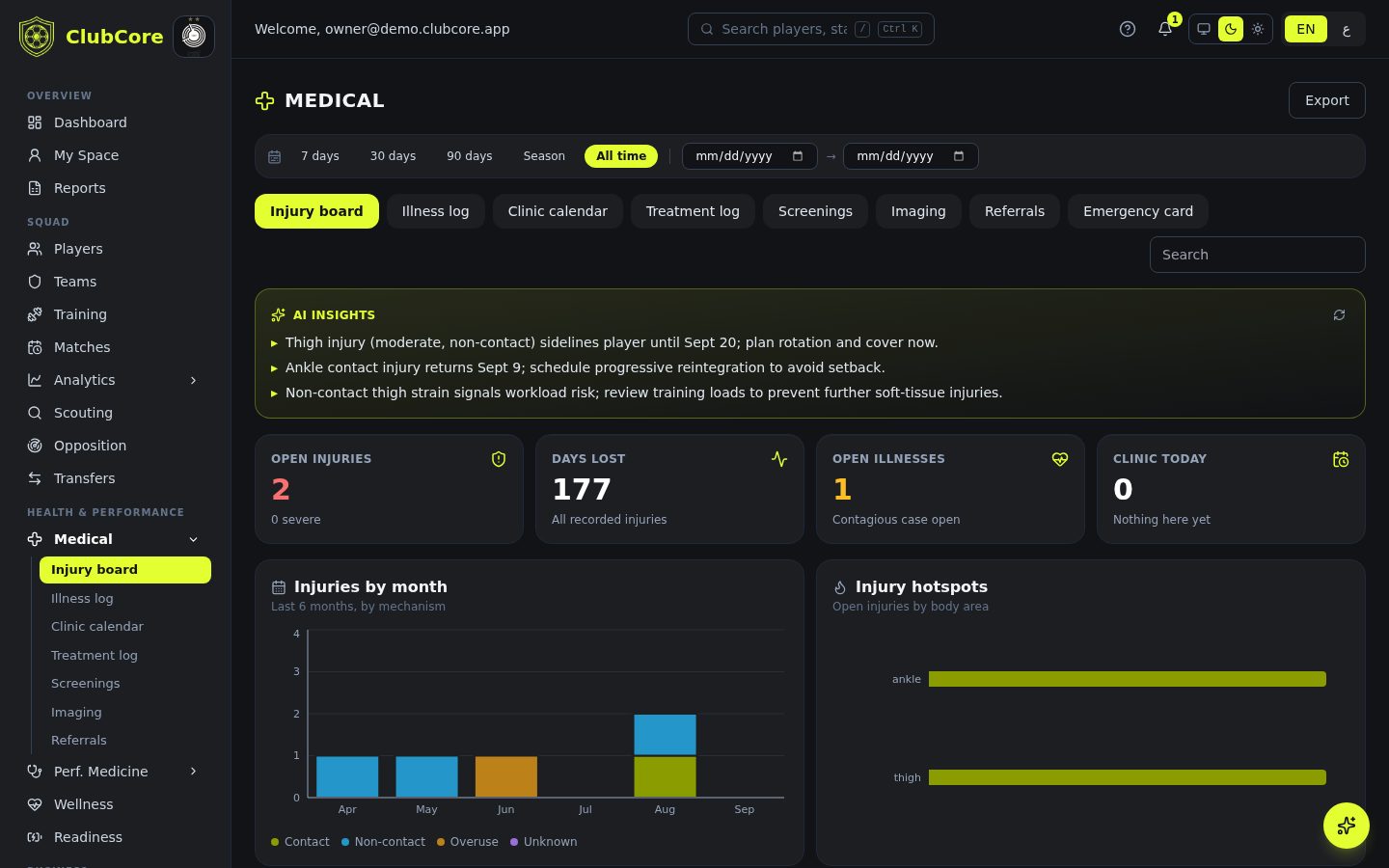
Task: Open Emergency card tab
Action: (x=1138, y=211)
